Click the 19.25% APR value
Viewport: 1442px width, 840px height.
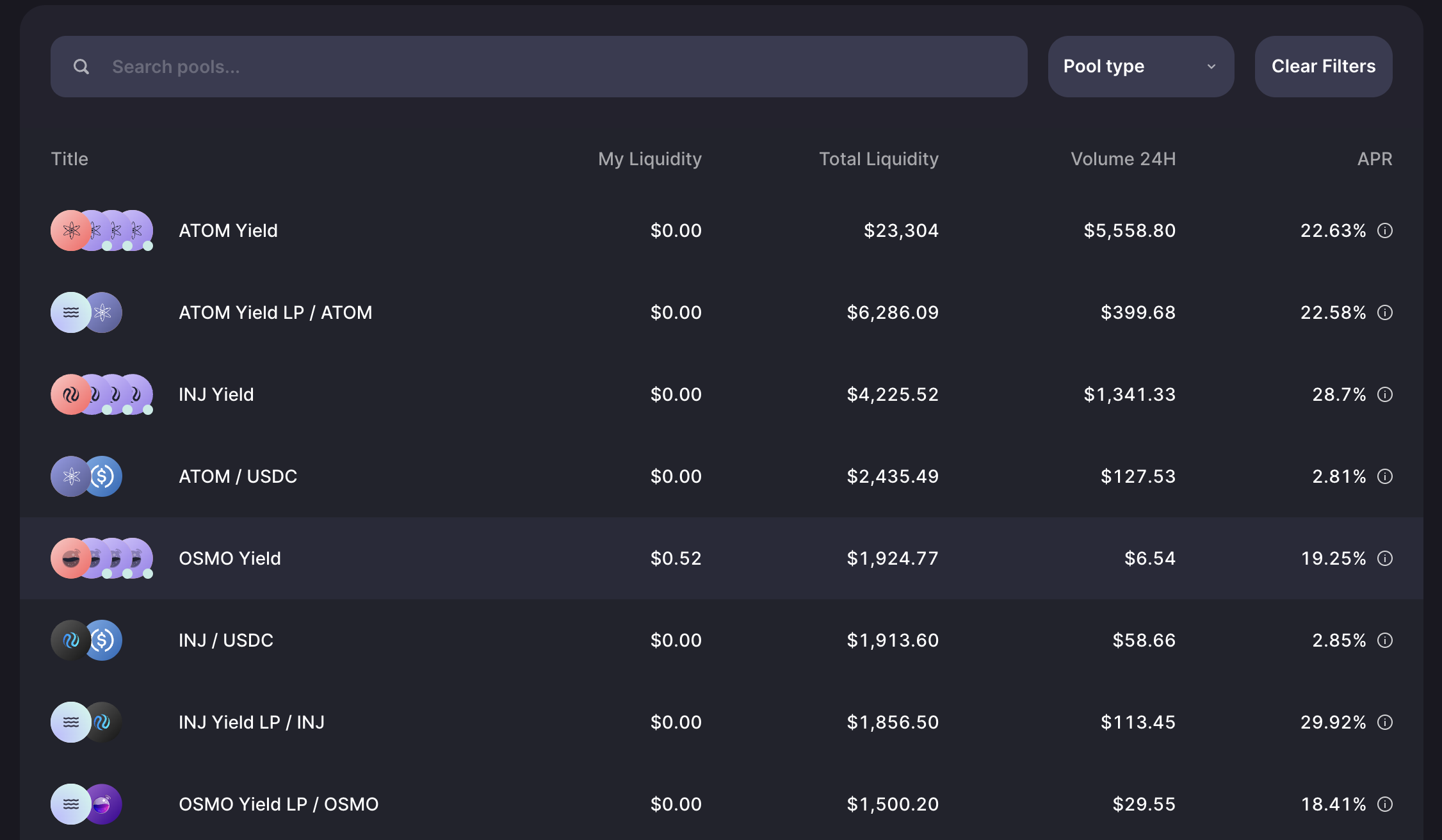coord(1334,558)
